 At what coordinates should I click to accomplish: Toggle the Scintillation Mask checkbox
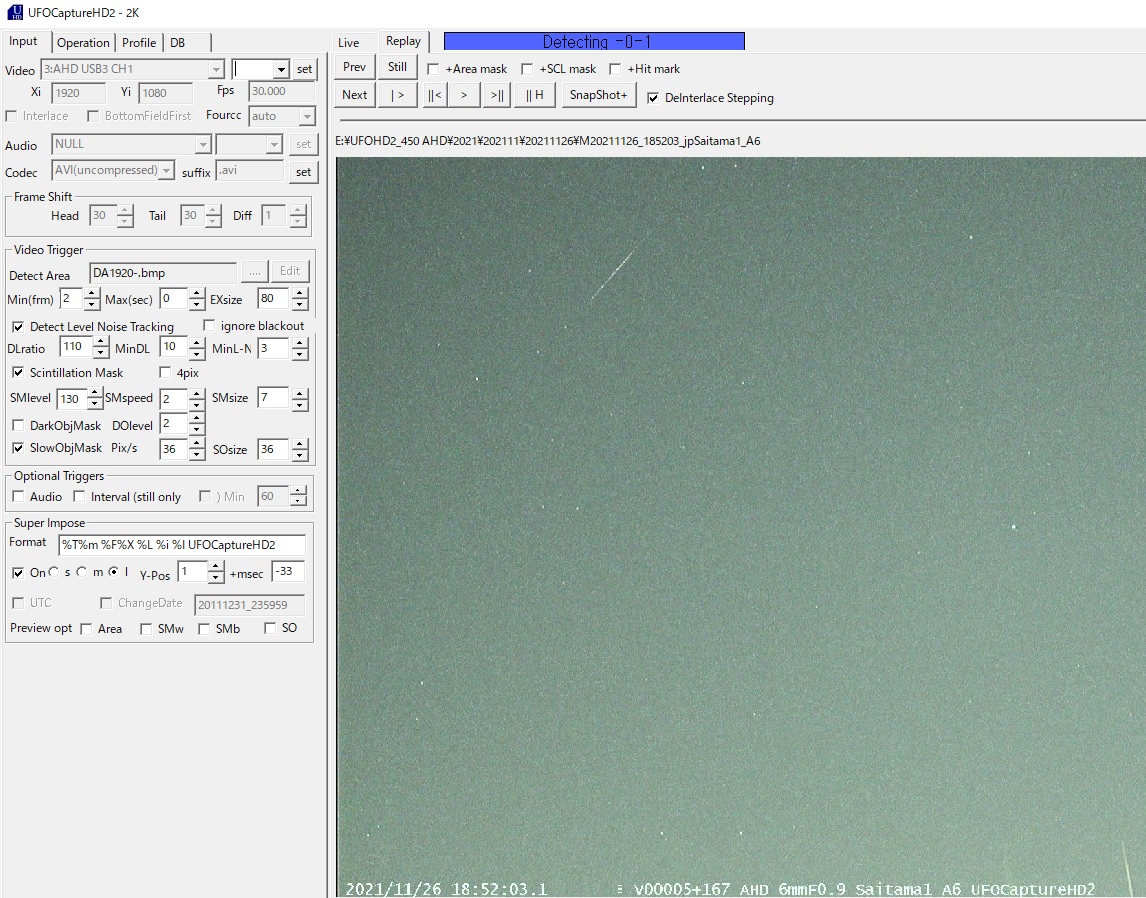(x=19, y=373)
